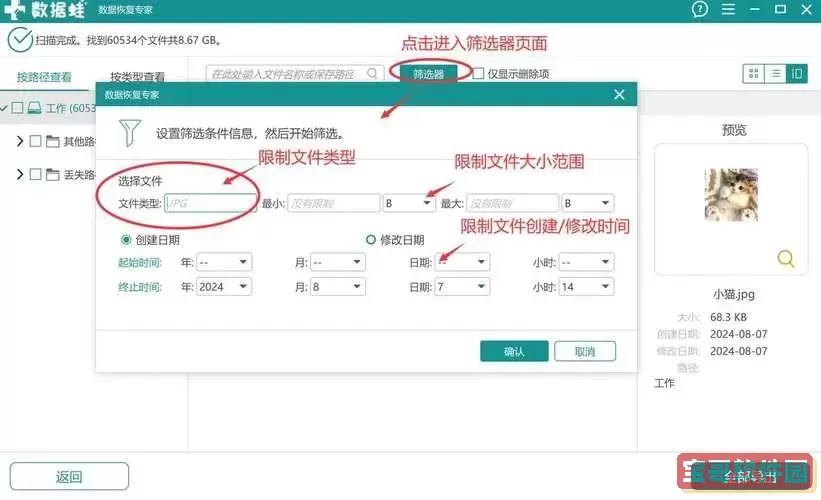Expand the 丢失路径 tree node
Viewport: 821px width, 500px height.
tap(20, 174)
